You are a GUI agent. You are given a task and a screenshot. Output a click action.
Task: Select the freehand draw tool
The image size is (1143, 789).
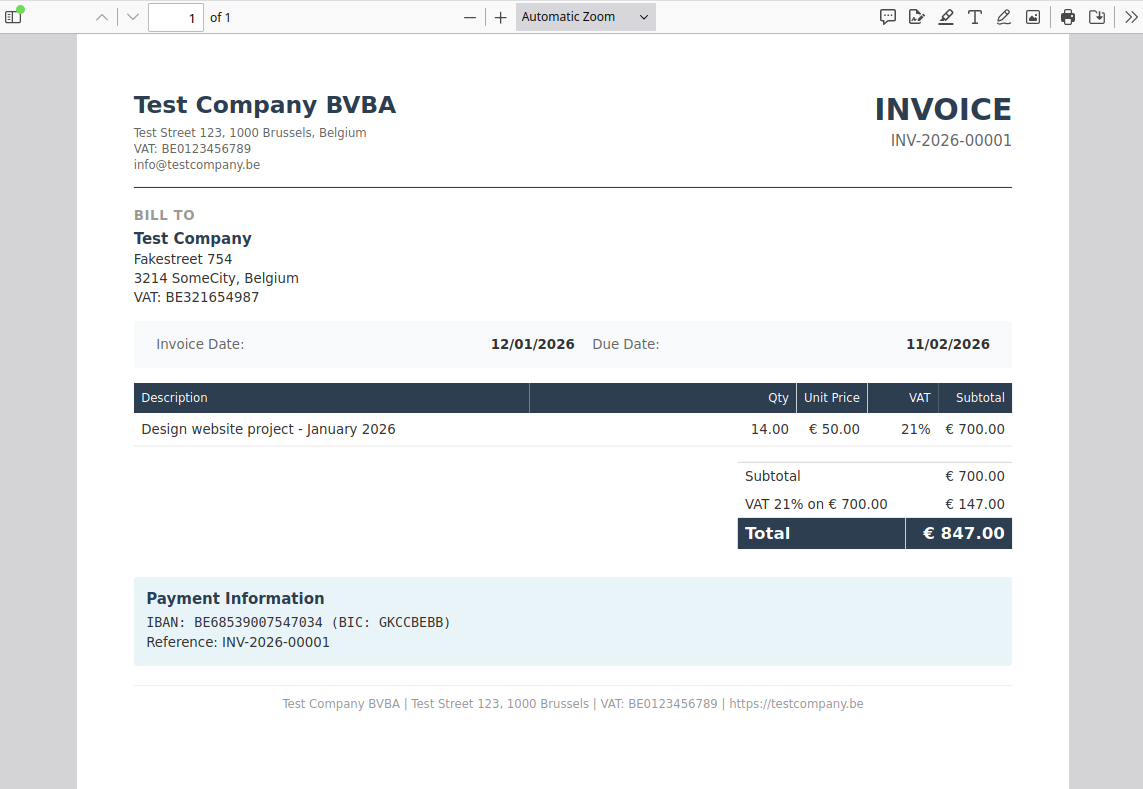(1004, 17)
